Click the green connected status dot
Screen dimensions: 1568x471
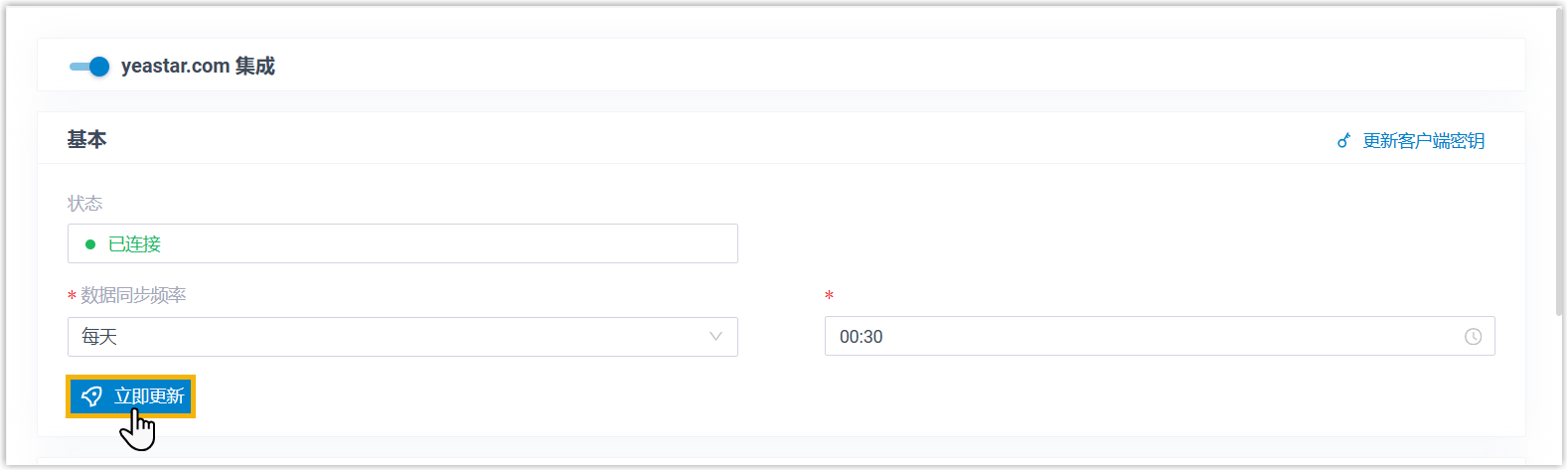(90, 244)
